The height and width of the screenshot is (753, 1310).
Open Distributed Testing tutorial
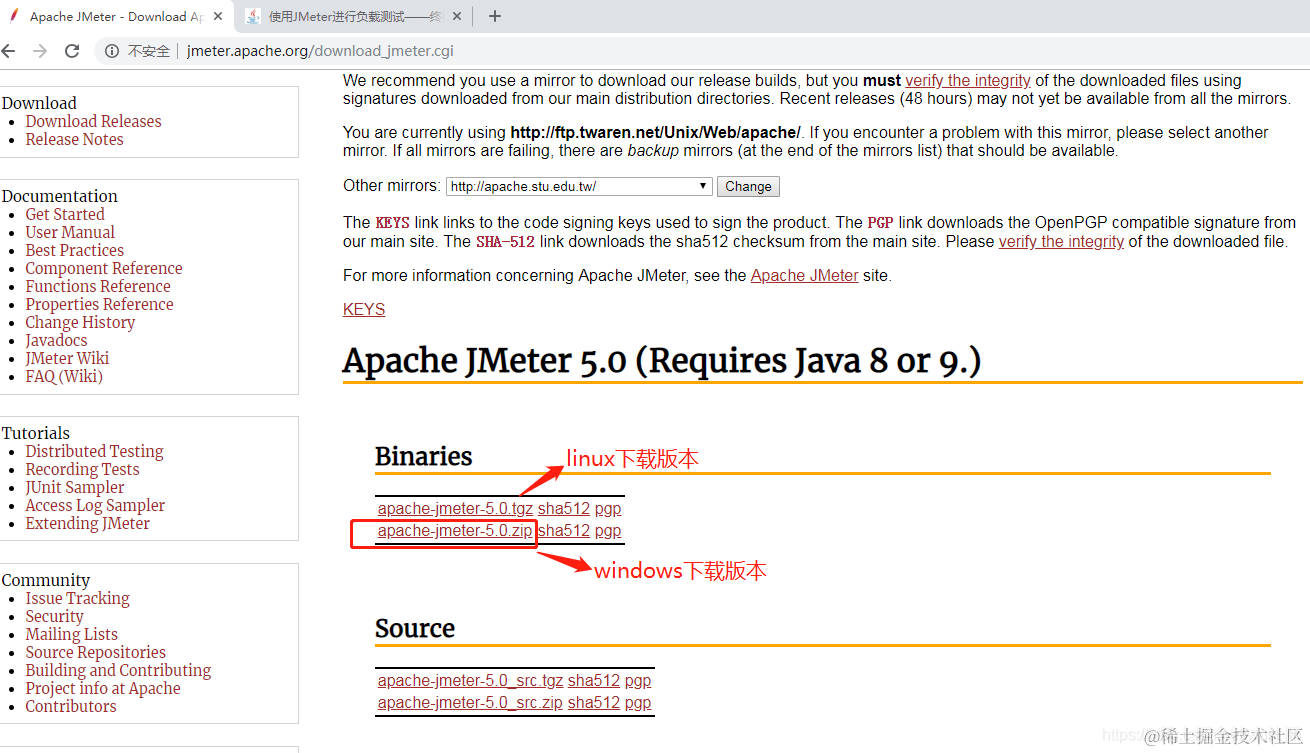(x=95, y=451)
